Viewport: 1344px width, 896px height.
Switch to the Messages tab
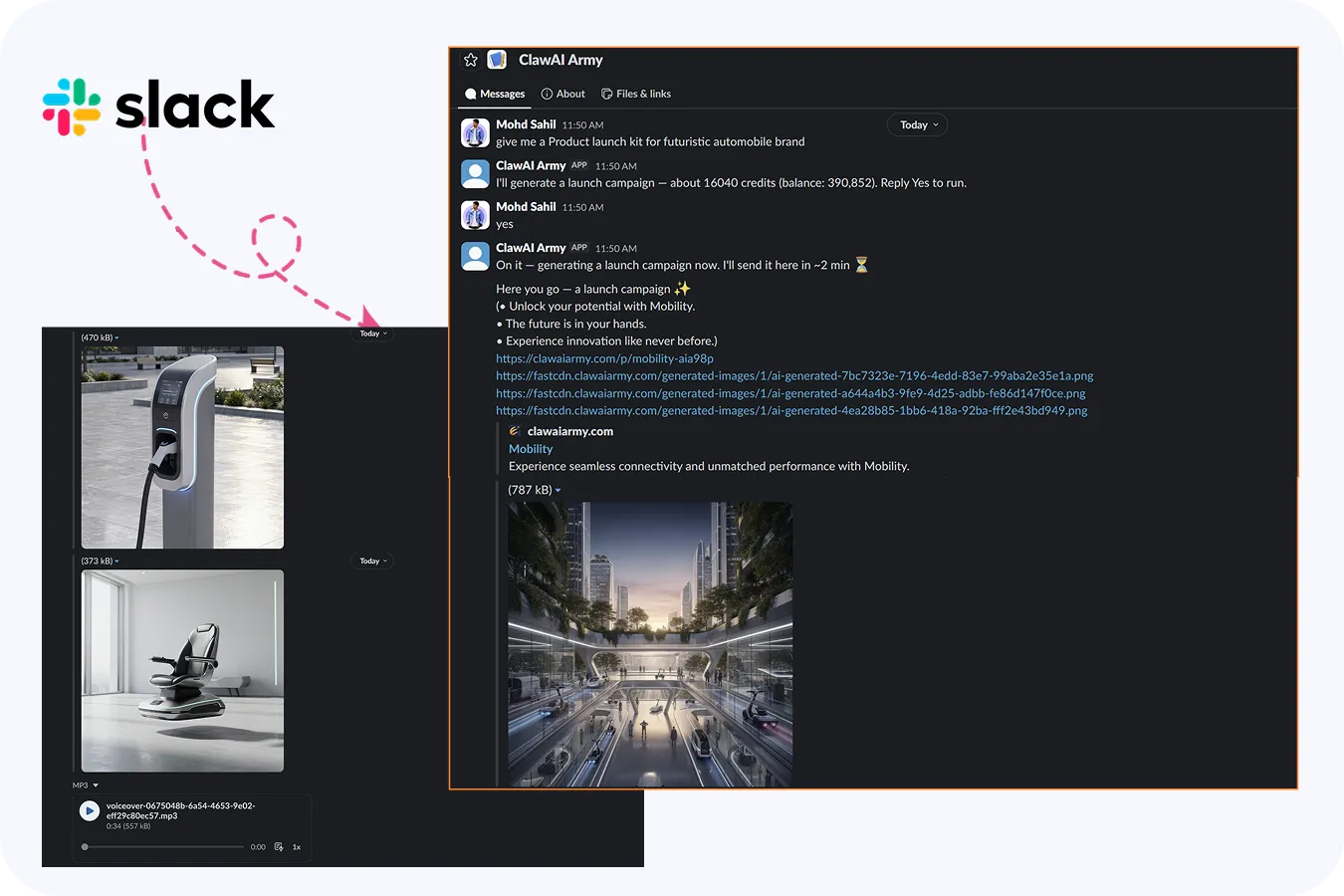point(495,94)
